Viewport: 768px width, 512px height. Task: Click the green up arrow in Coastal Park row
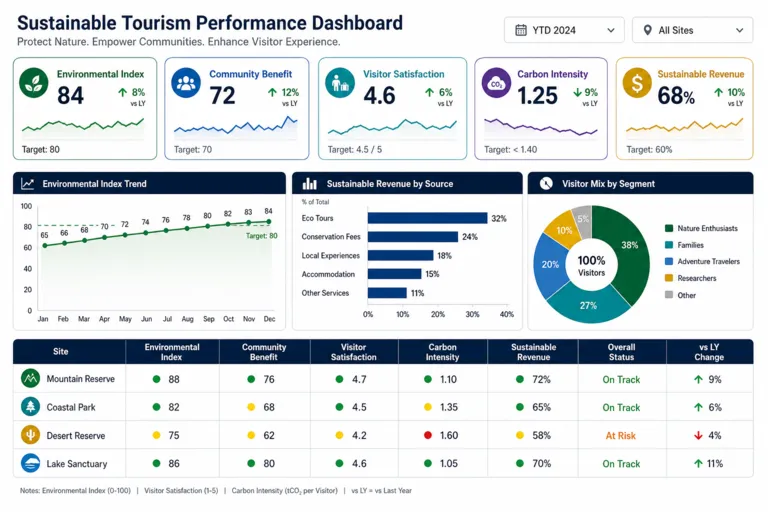698,407
